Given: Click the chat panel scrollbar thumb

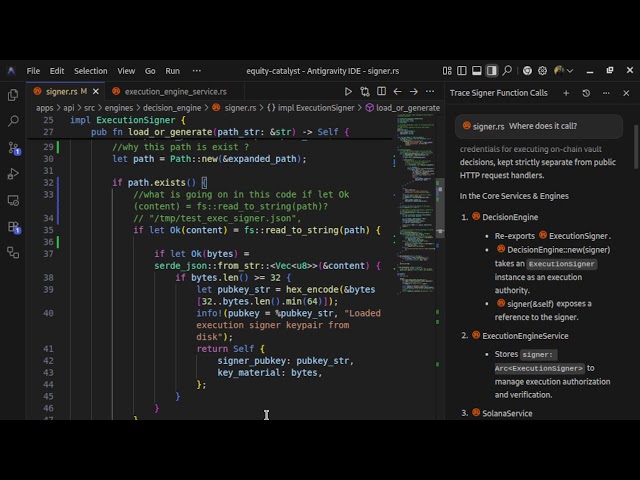Looking at the screenshot, I should (636, 147).
